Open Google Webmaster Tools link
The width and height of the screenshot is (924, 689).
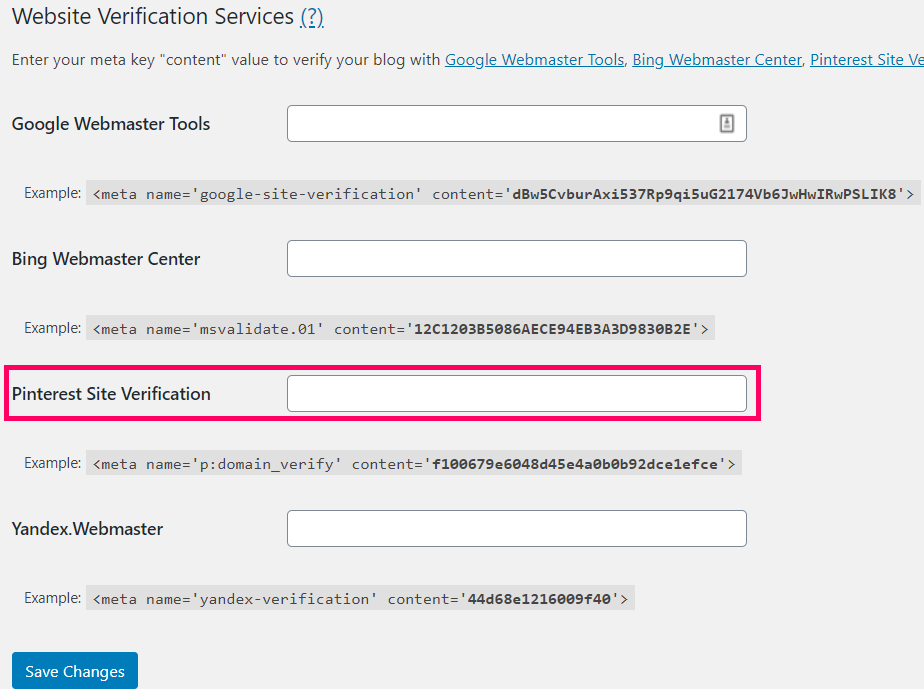point(534,60)
